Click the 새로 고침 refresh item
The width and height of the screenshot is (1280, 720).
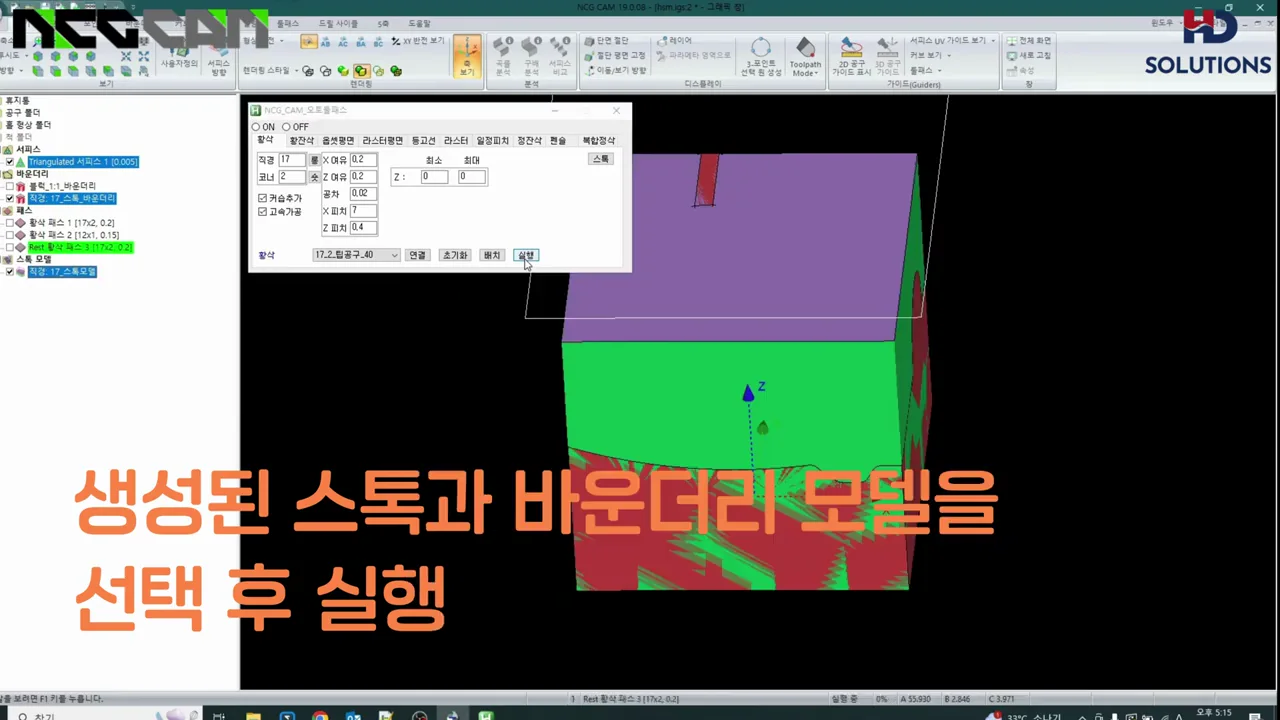(x=1029, y=56)
